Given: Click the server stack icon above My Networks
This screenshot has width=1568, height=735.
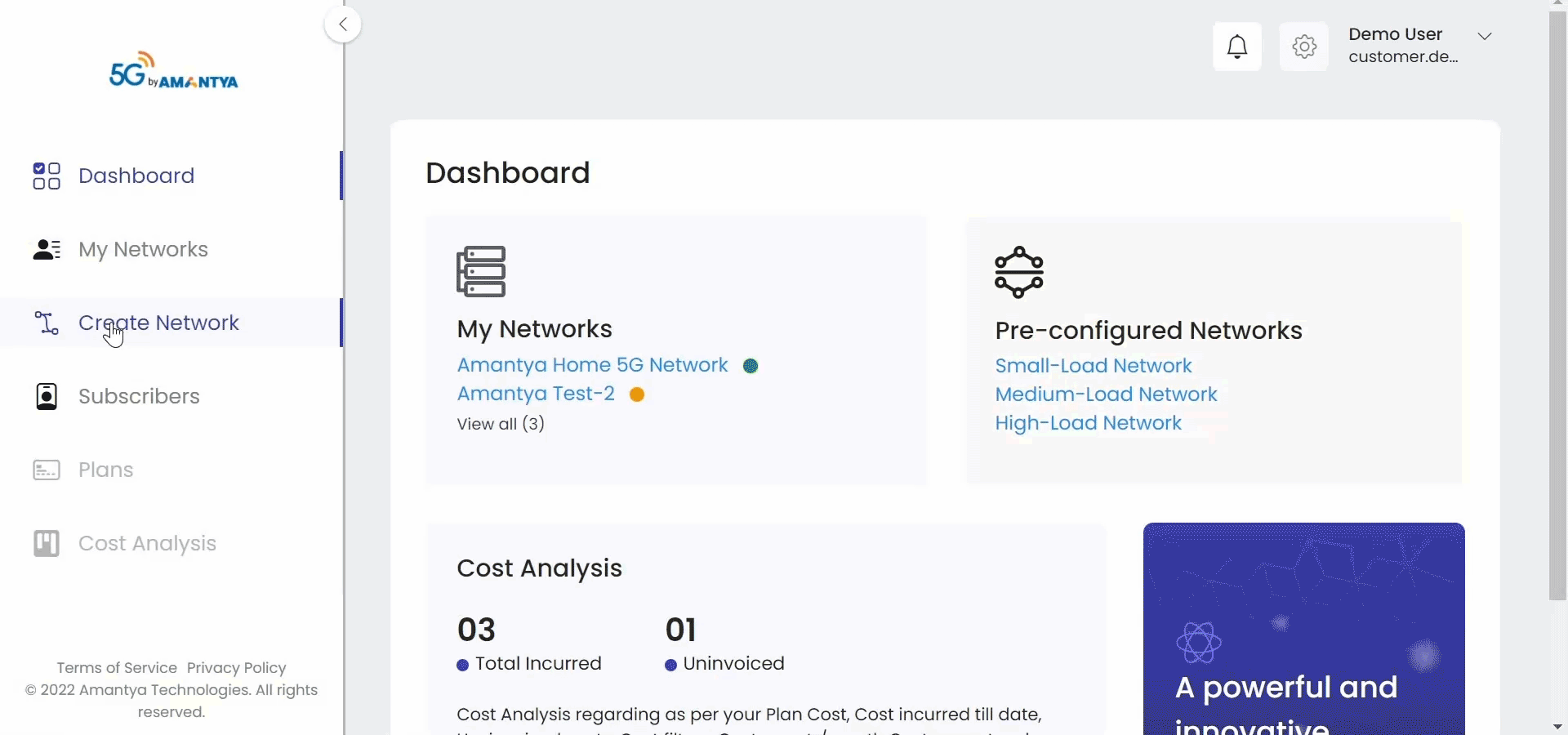Looking at the screenshot, I should (x=481, y=271).
